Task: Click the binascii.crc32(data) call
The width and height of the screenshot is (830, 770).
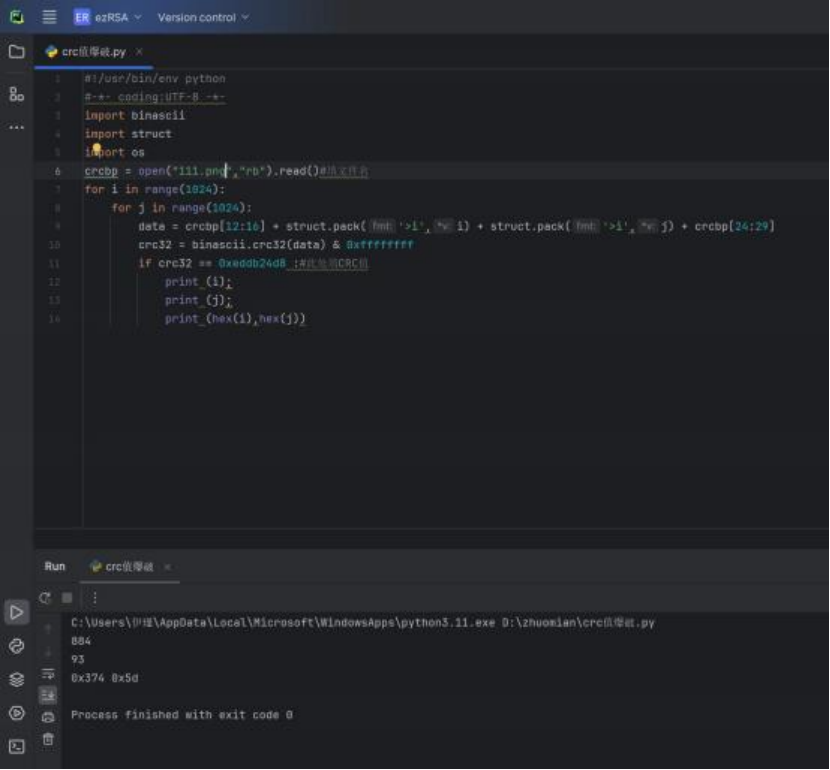Action: (x=258, y=245)
